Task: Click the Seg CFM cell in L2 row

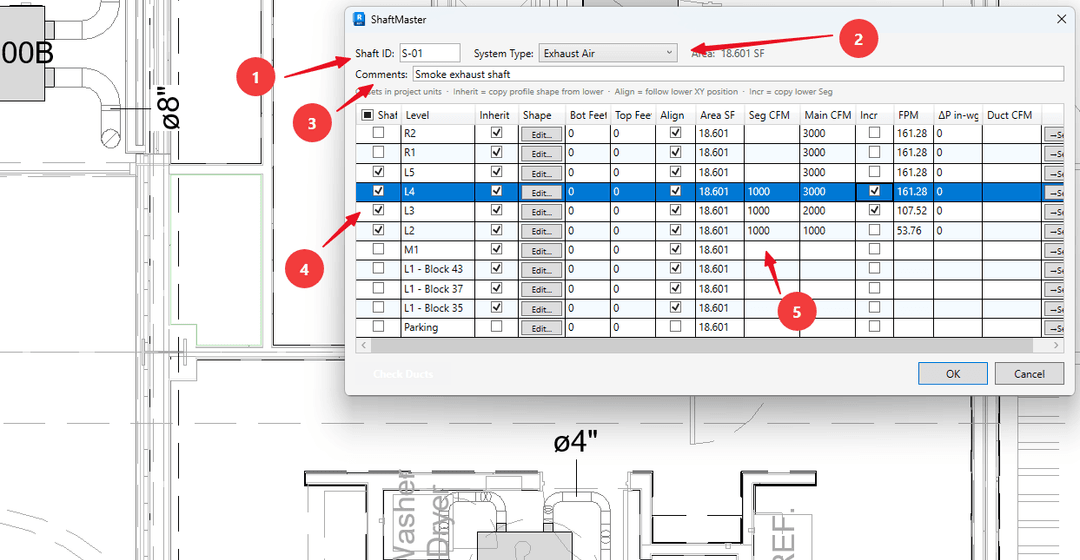Action: [771, 230]
